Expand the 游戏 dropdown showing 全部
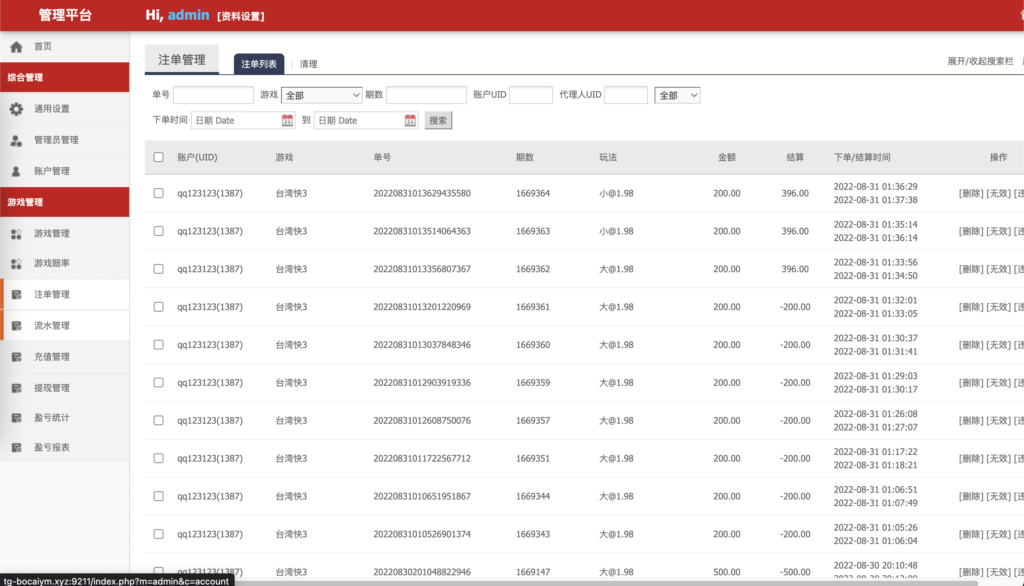Image resolution: width=1024 pixels, height=586 pixels. point(322,95)
